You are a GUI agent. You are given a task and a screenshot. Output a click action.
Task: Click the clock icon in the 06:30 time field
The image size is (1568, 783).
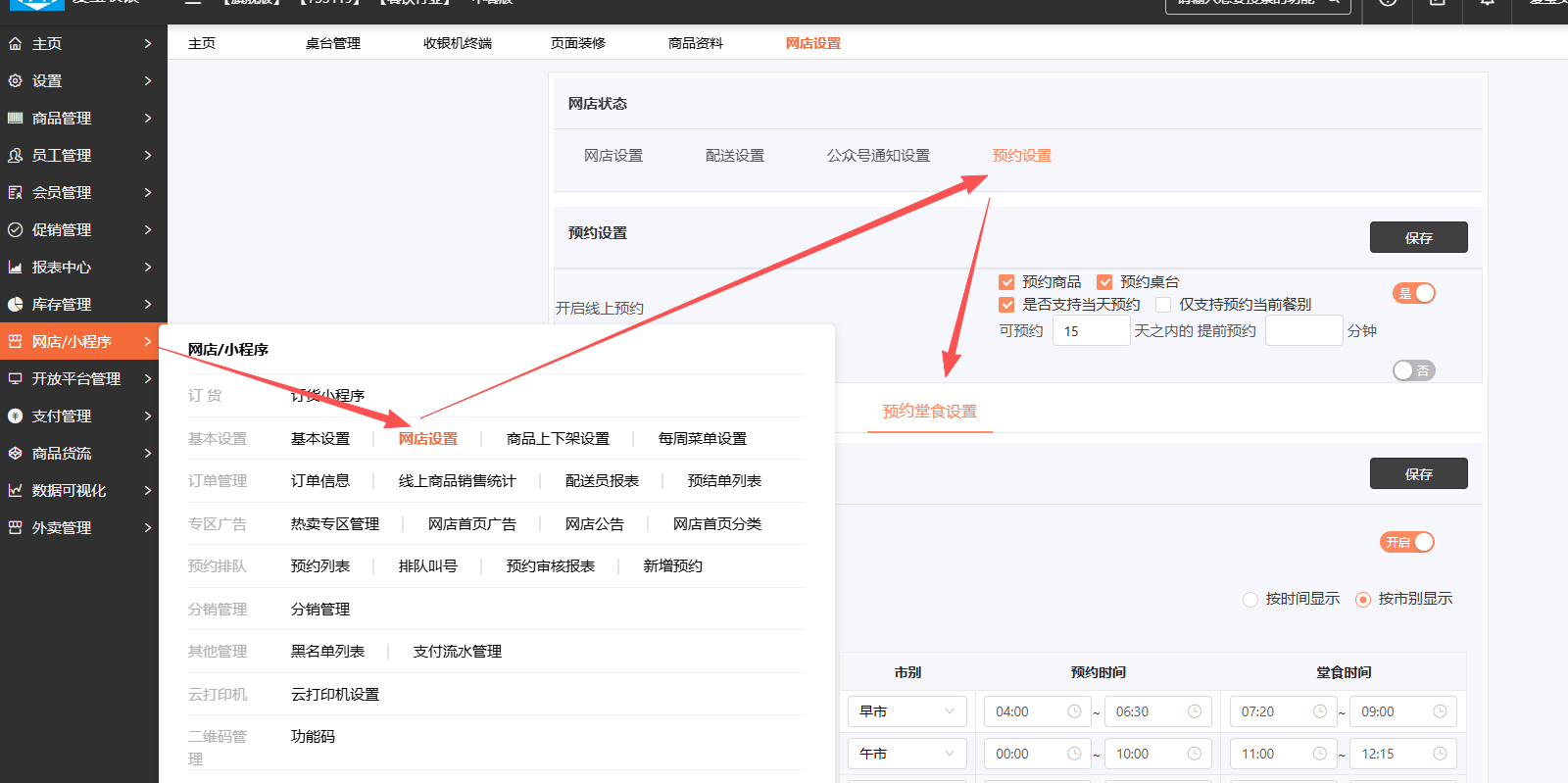coord(1194,711)
